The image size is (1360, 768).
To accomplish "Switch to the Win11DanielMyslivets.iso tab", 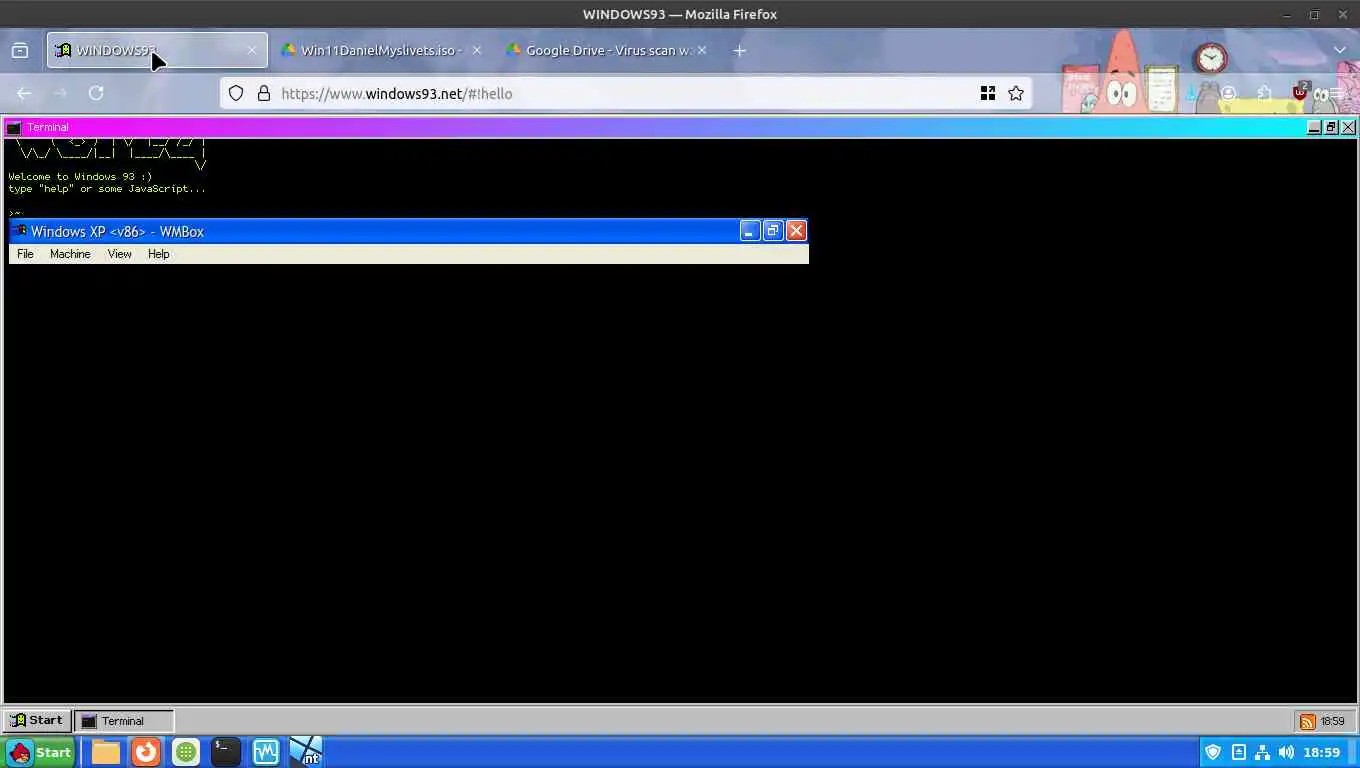I will pyautogui.click(x=380, y=50).
